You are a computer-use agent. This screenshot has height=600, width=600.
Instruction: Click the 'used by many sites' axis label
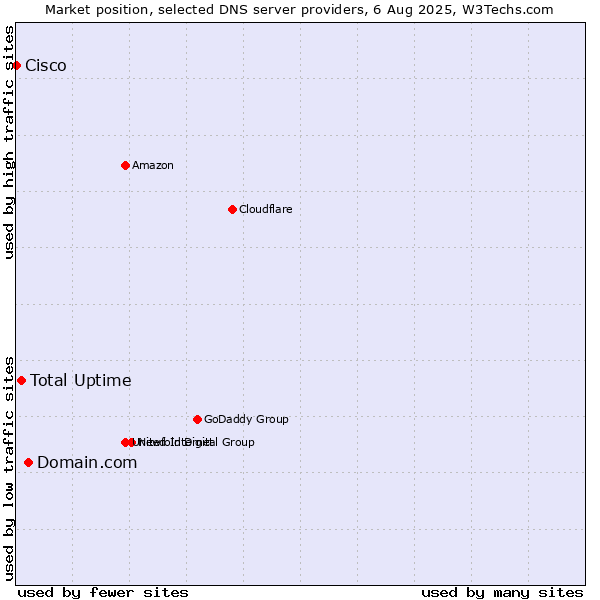coord(502,593)
